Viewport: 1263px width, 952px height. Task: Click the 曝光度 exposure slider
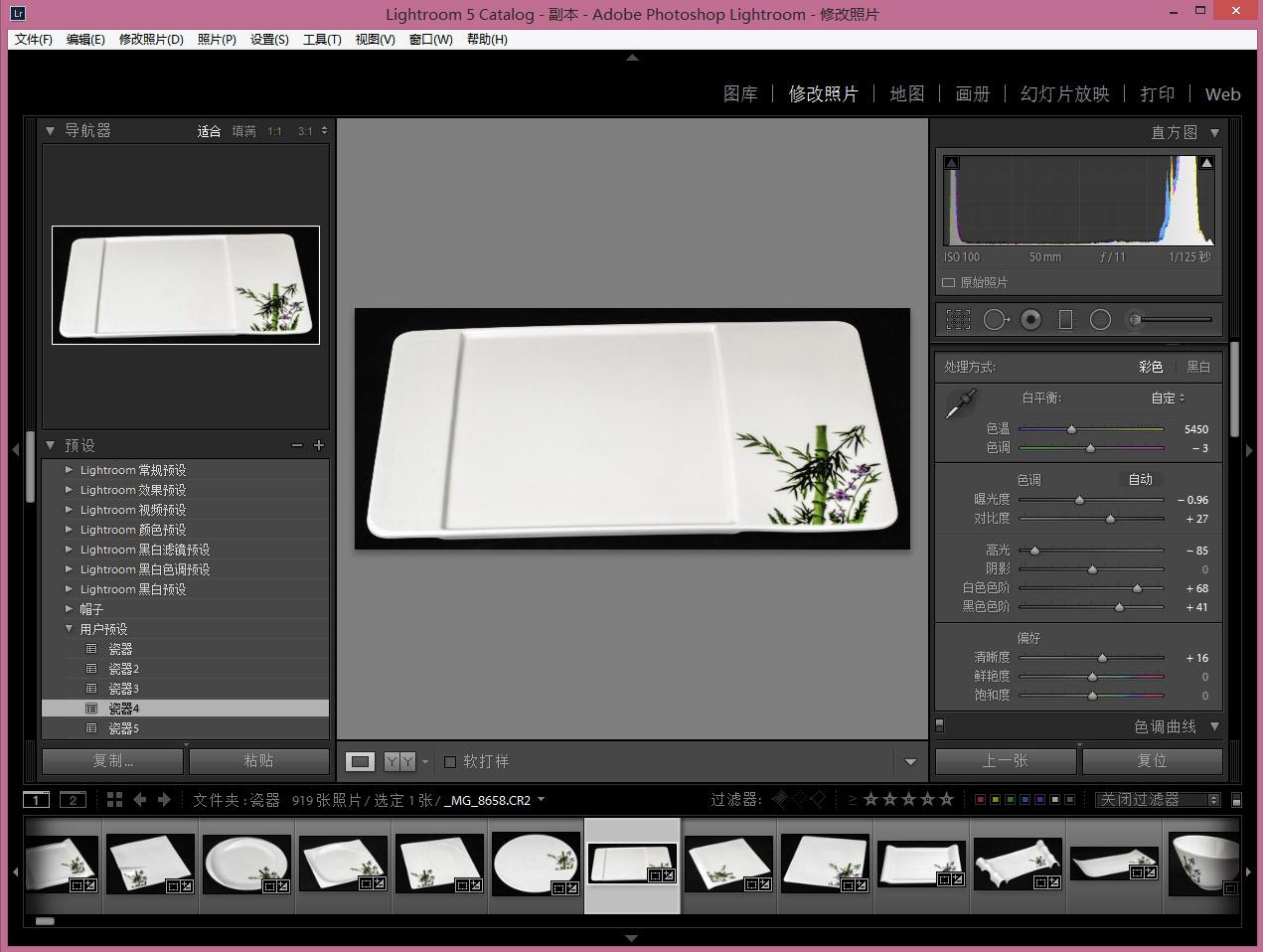(x=1080, y=501)
